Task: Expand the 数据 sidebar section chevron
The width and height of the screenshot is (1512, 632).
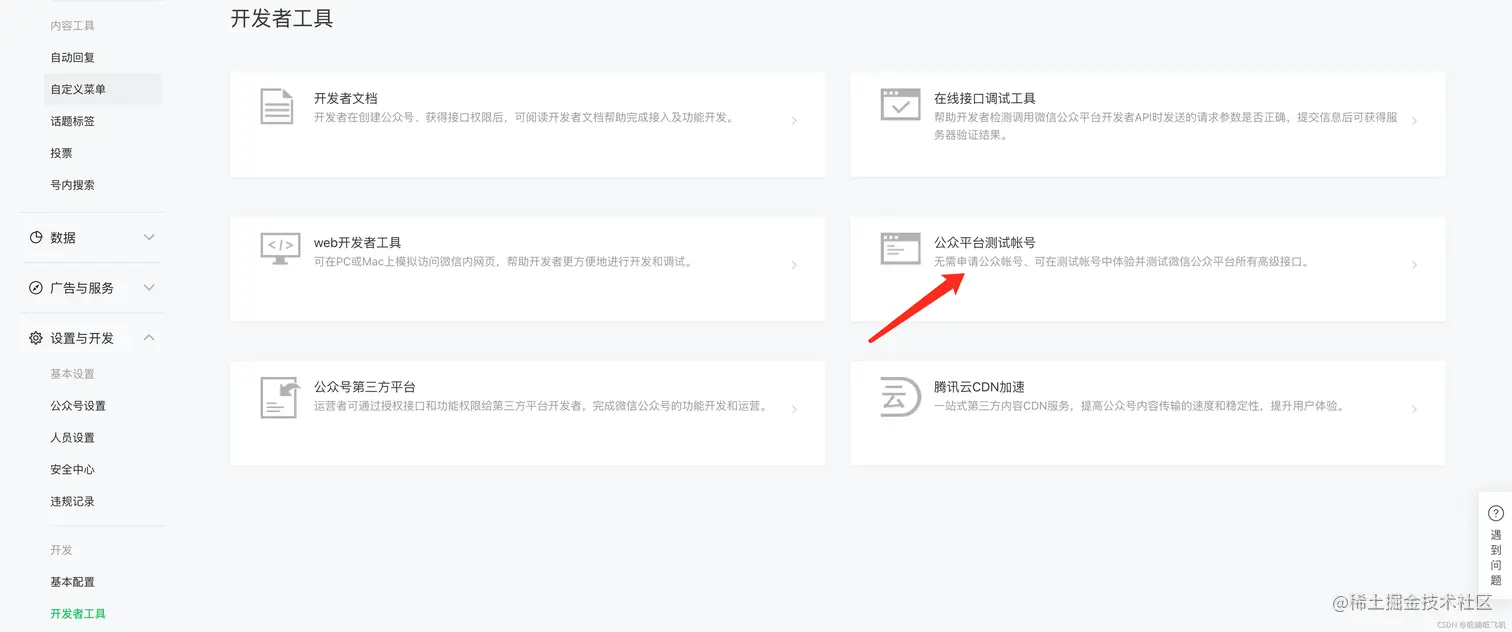Action: 149,238
